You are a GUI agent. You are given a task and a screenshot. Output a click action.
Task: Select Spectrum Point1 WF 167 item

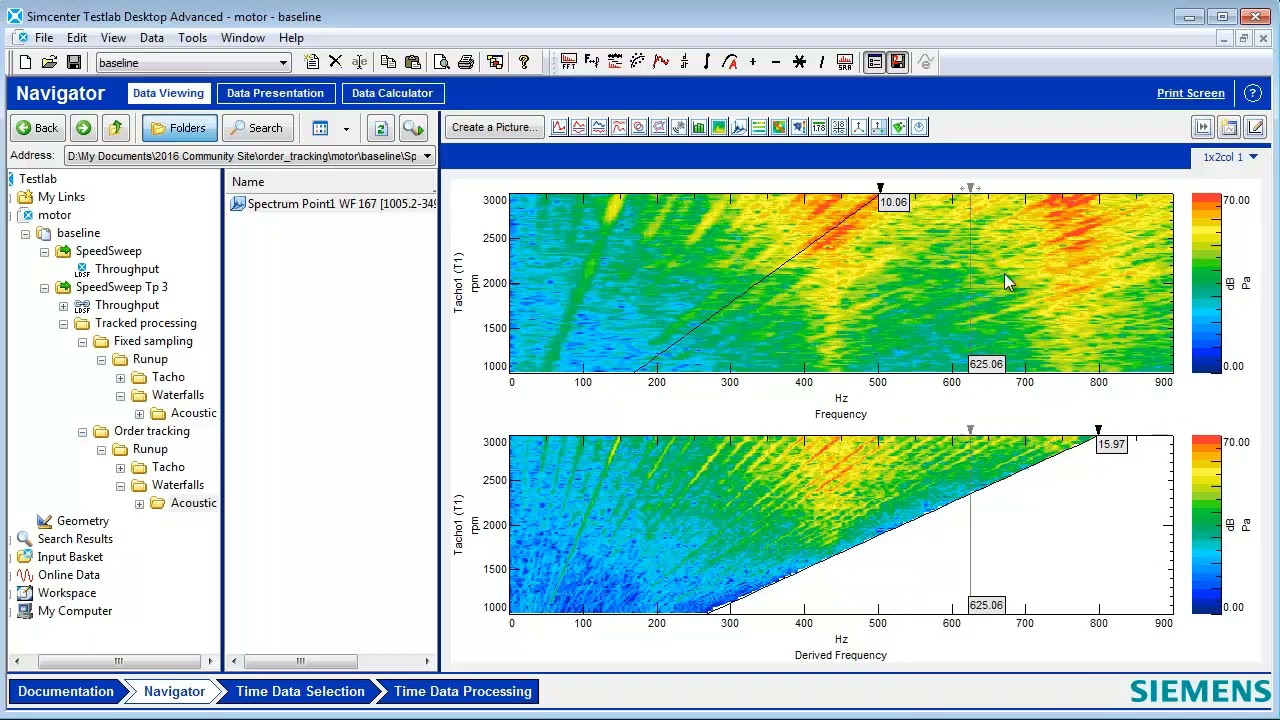tap(334, 204)
